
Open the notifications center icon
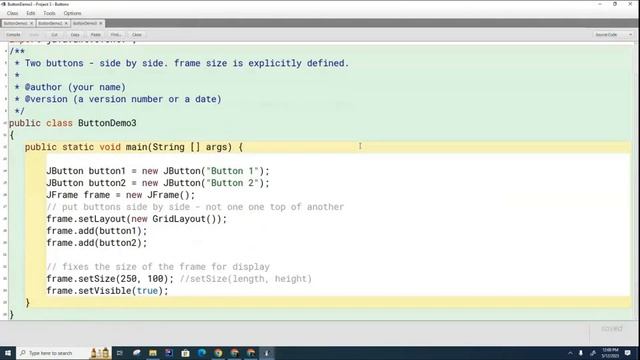point(628,353)
